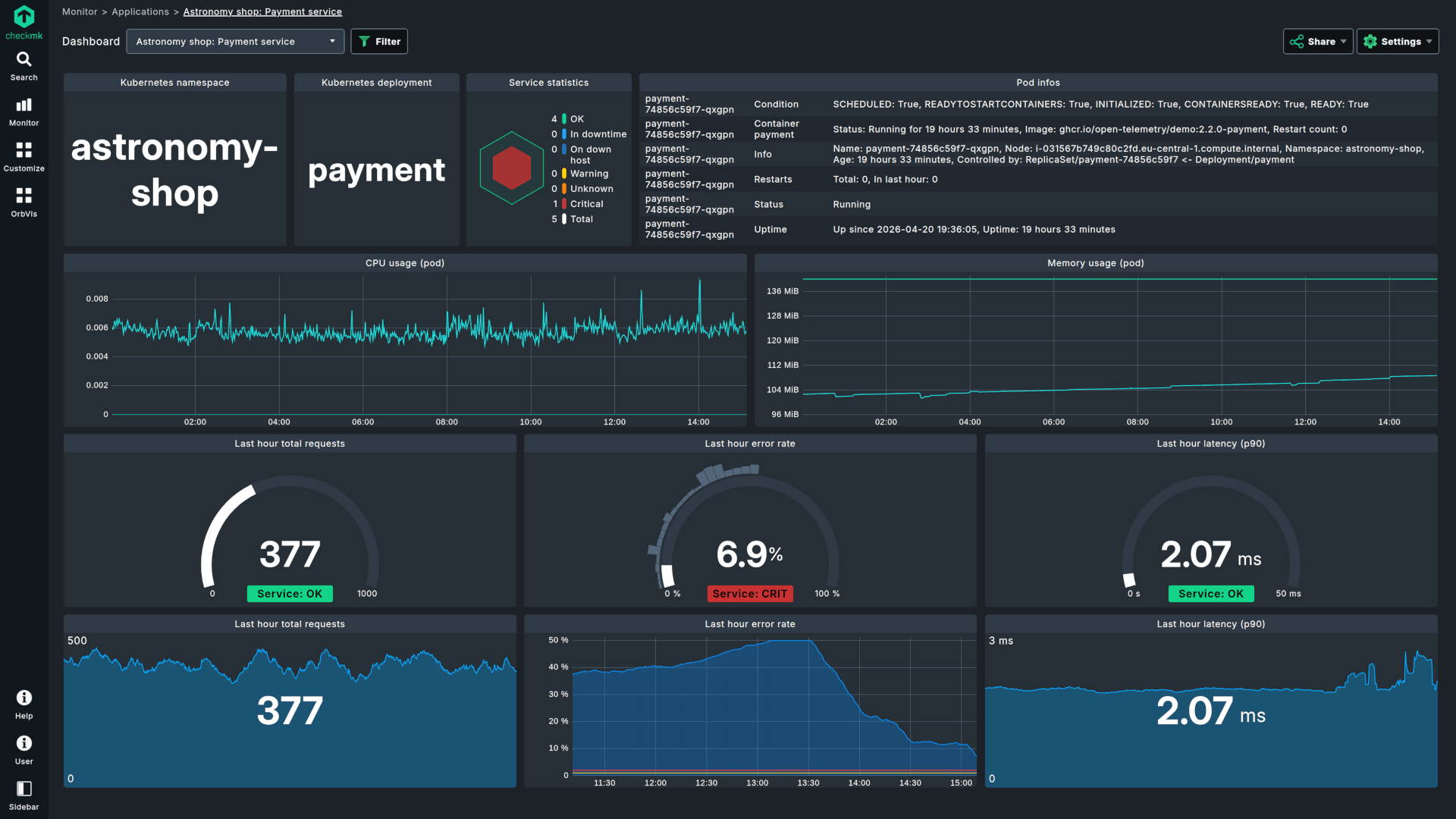The width and height of the screenshot is (1456, 819).
Task: Open the Search sidebar icon
Action: [x=24, y=59]
